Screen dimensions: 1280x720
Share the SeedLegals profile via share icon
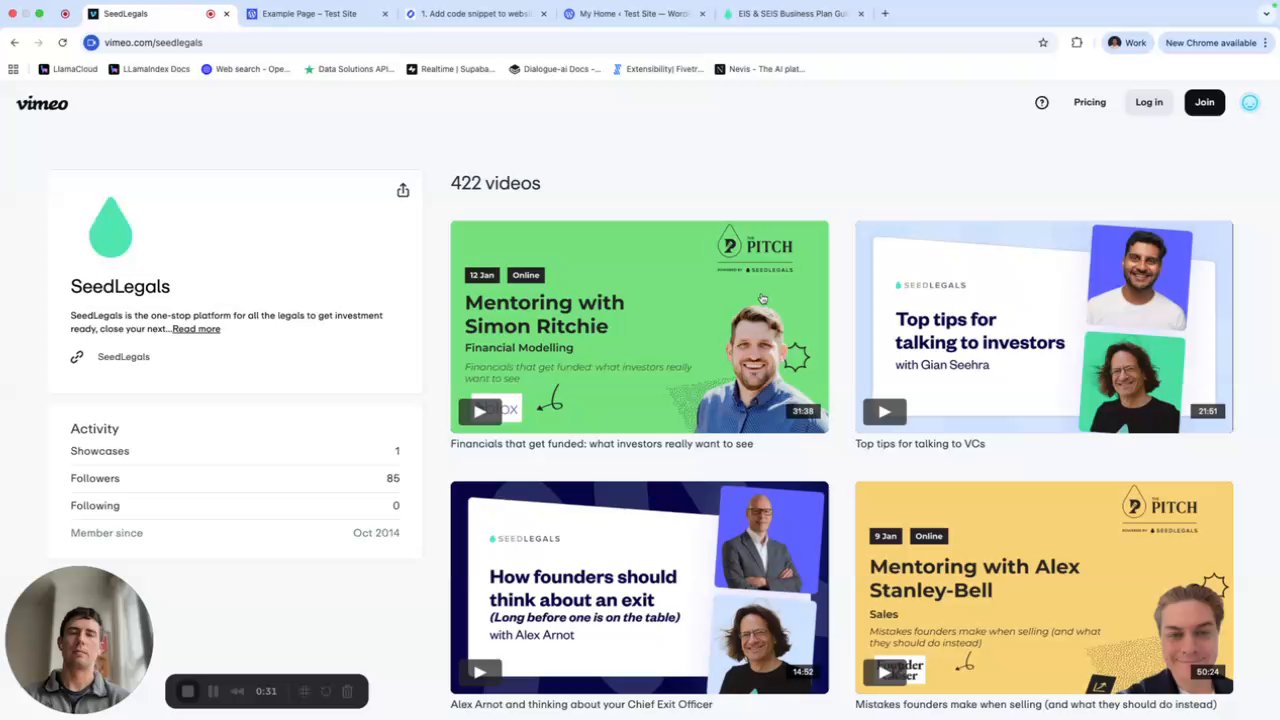click(x=403, y=190)
